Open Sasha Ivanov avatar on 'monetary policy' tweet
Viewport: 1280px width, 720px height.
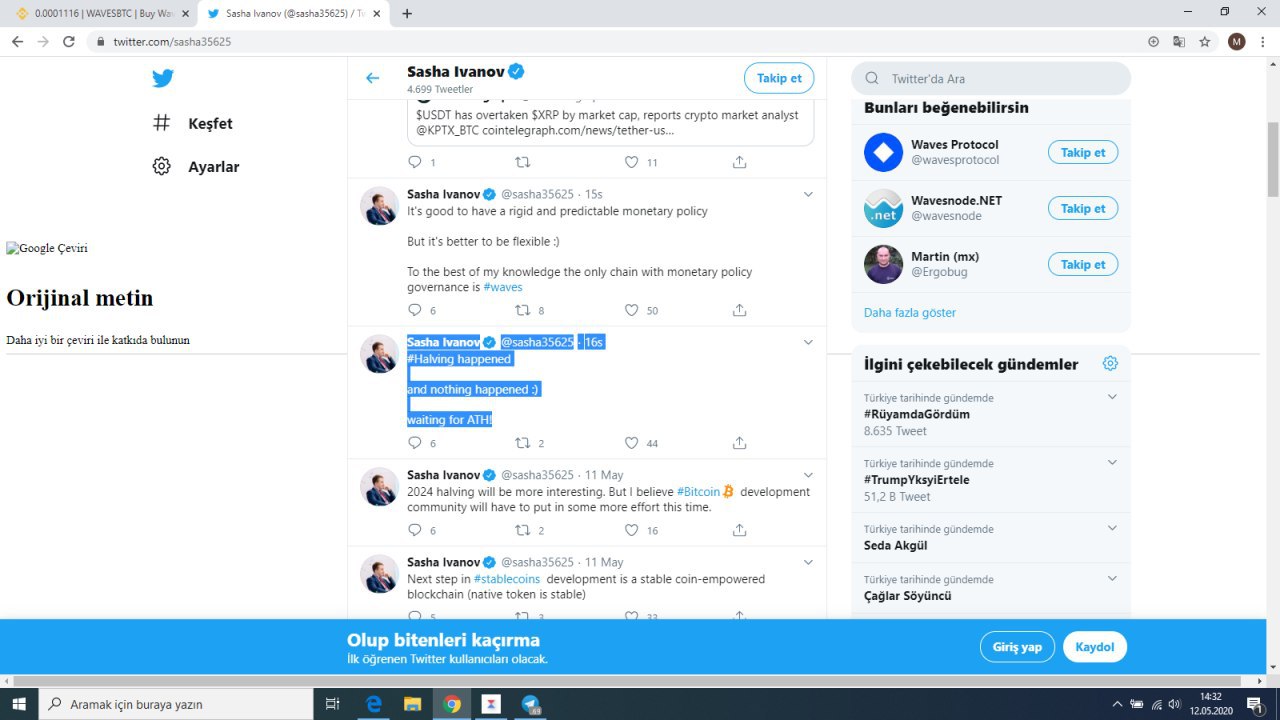[380, 206]
